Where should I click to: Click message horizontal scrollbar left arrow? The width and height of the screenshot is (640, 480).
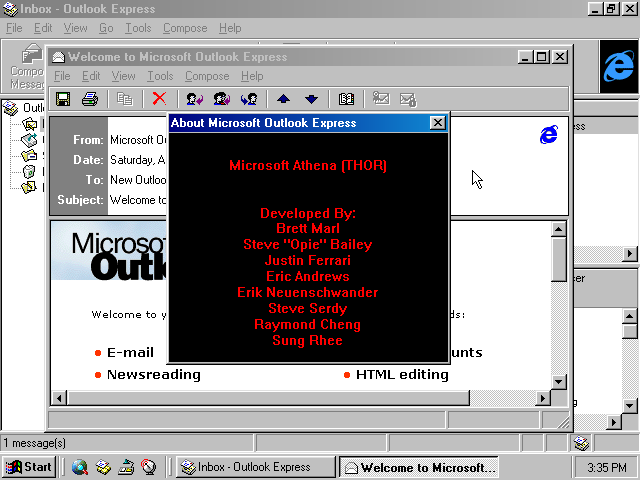(59, 398)
